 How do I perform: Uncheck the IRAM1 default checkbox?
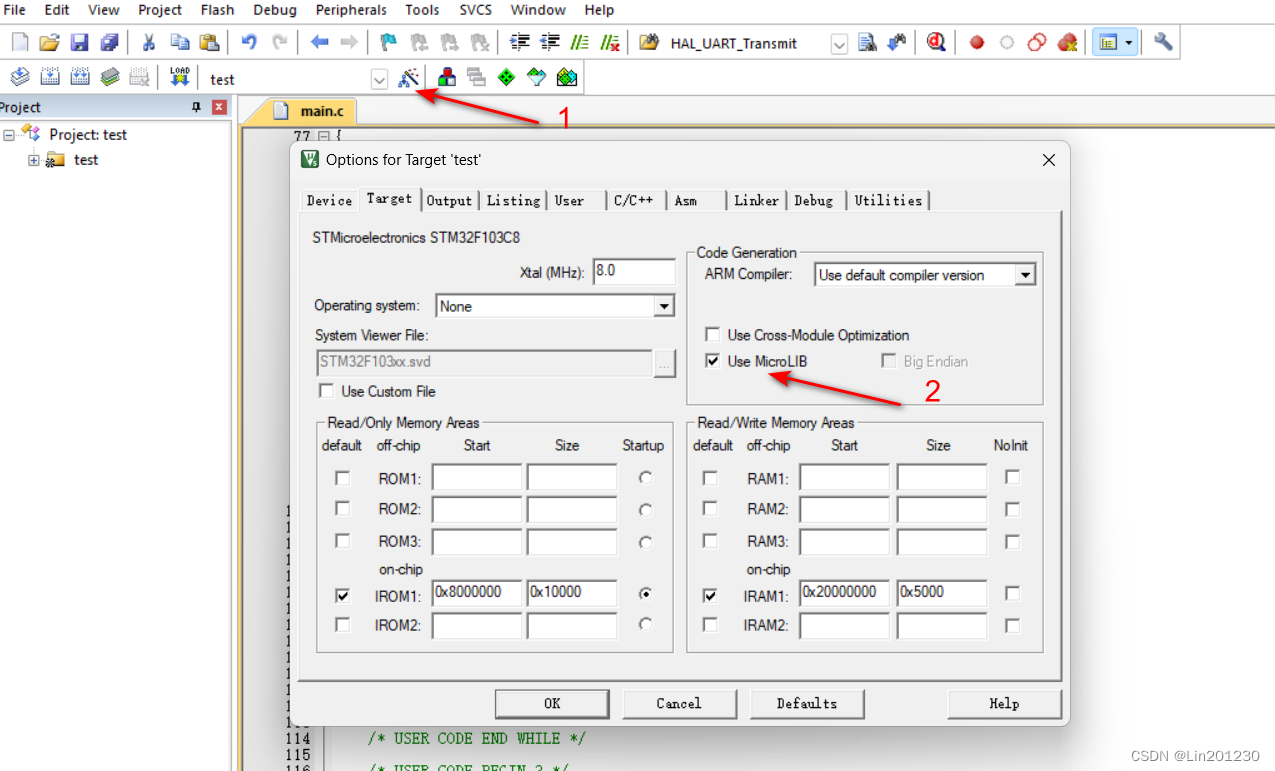coord(710,595)
